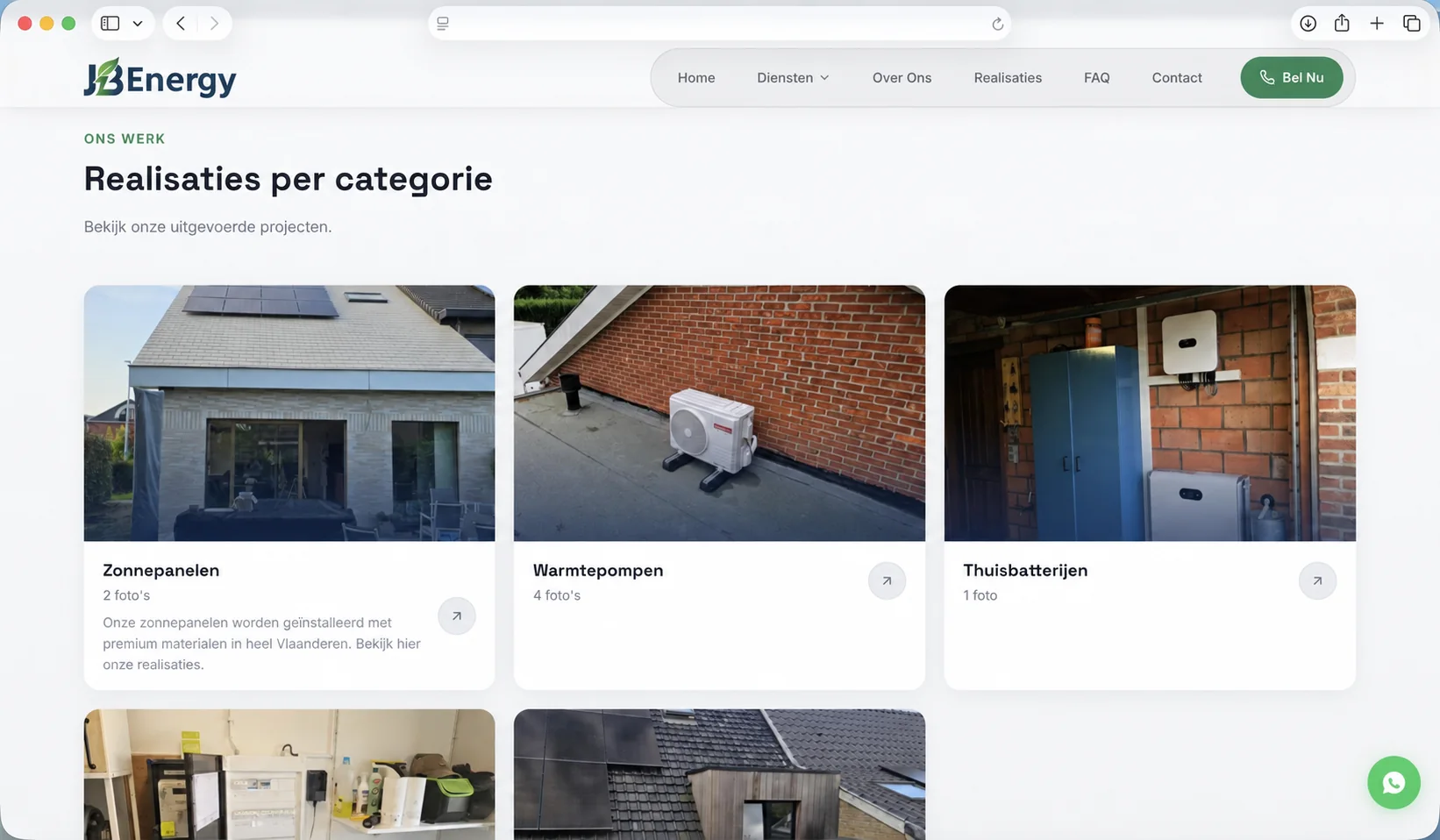Go forward with the browser forward arrow

pyautogui.click(x=214, y=24)
